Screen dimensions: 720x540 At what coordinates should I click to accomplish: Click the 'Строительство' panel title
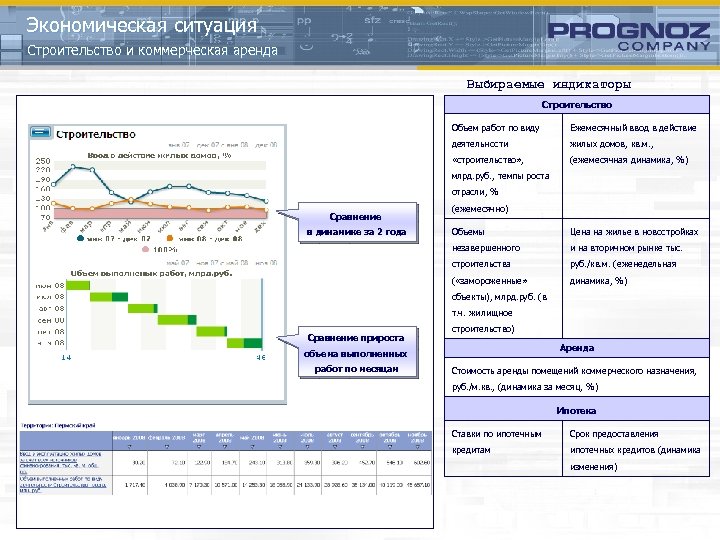click(96, 134)
